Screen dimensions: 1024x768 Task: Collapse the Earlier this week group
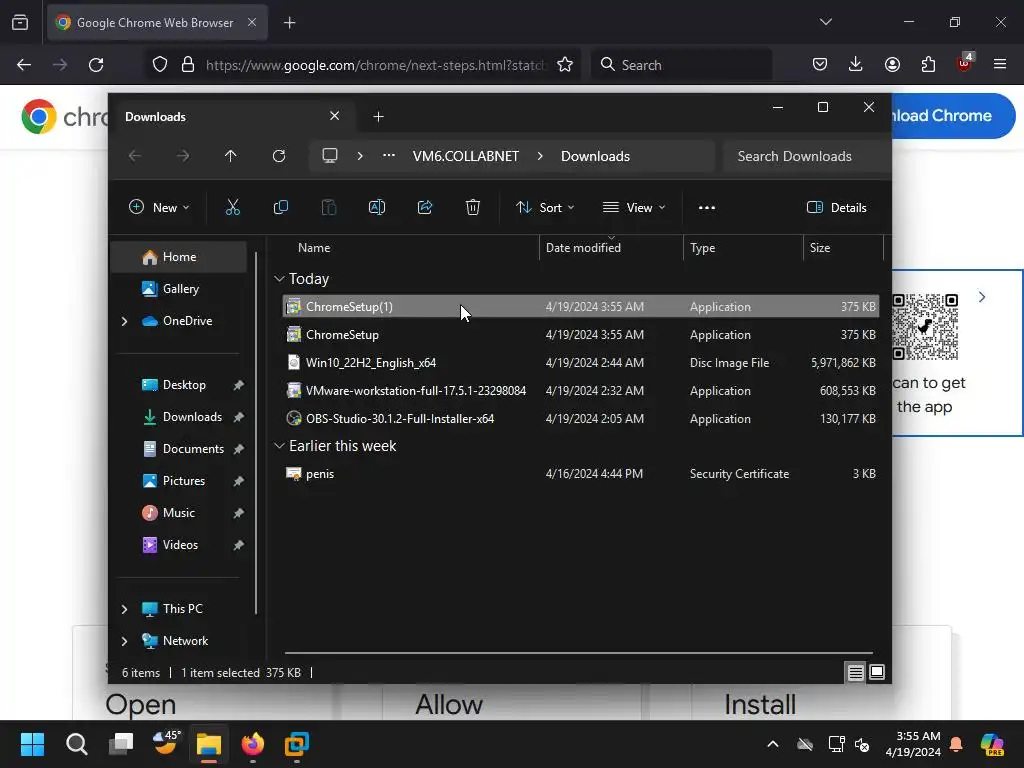[x=280, y=446]
